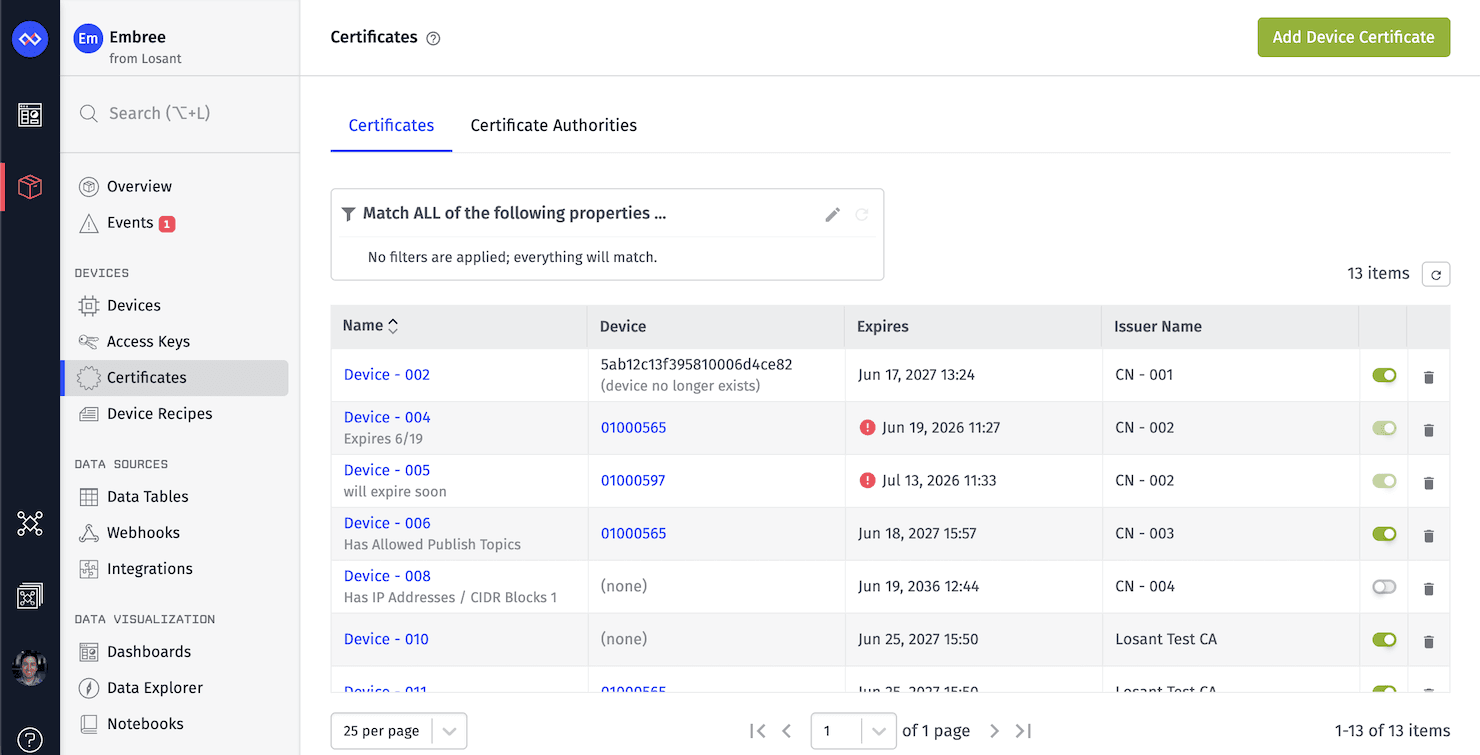Open the workflows network icon in rail

(30, 523)
